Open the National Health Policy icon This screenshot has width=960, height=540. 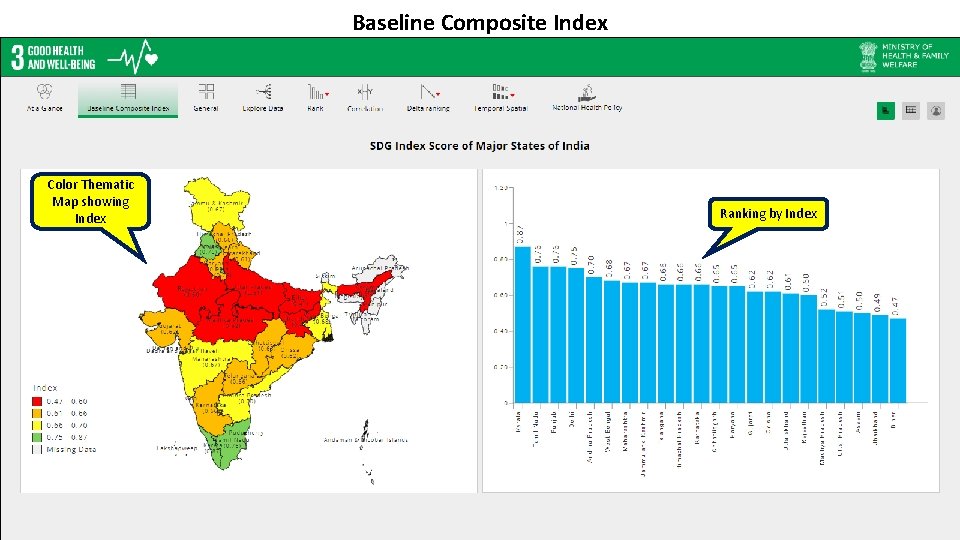coord(587,92)
